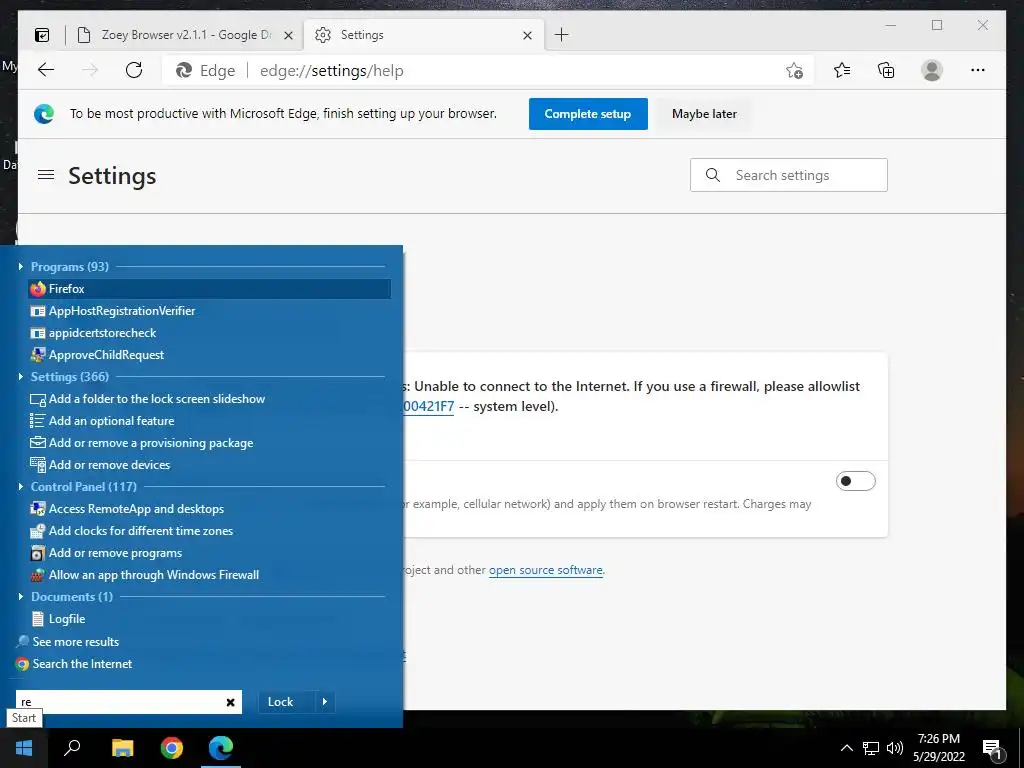Open taskbar Search magnifier

(x=72, y=748)
